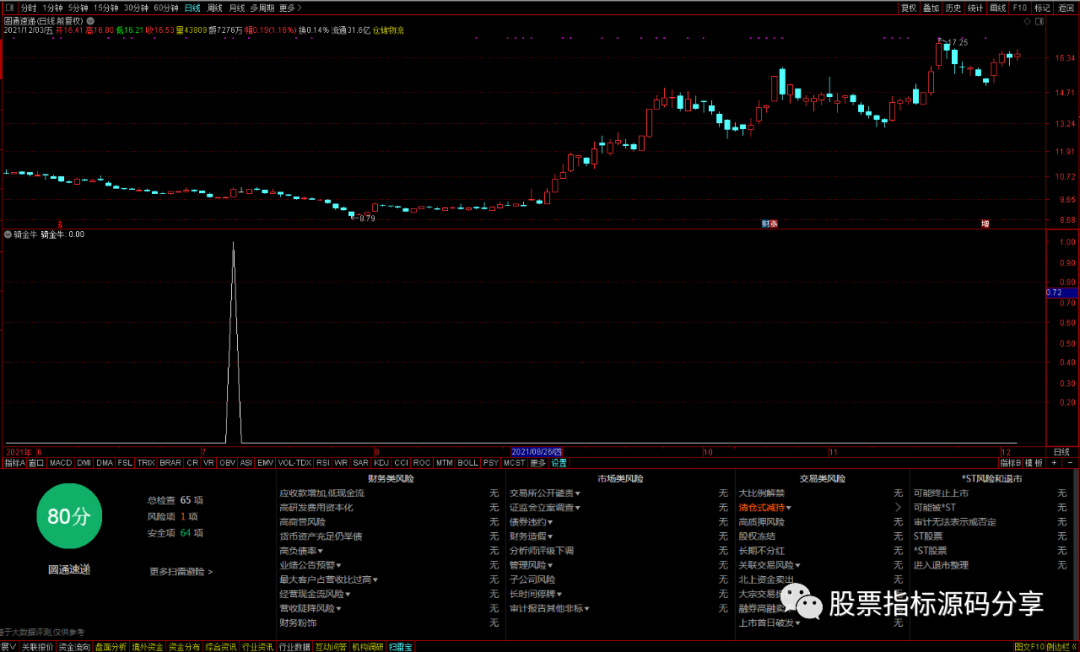Open the 更多扫雷避险 link
This screenshot has width=1080, height=652.
(x=181, y=571)
